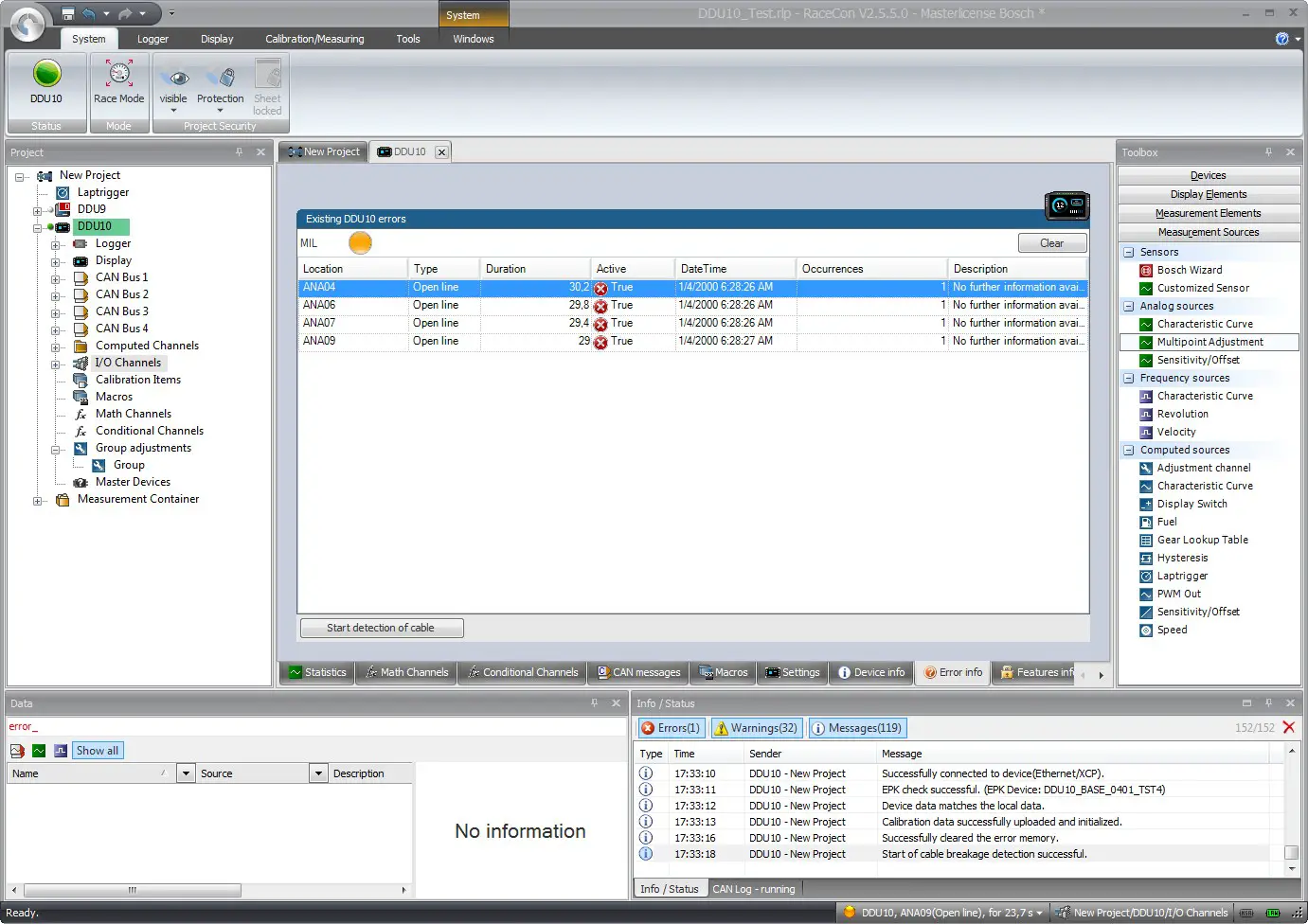Click Computed Channels folder icon

click(81, 346)
